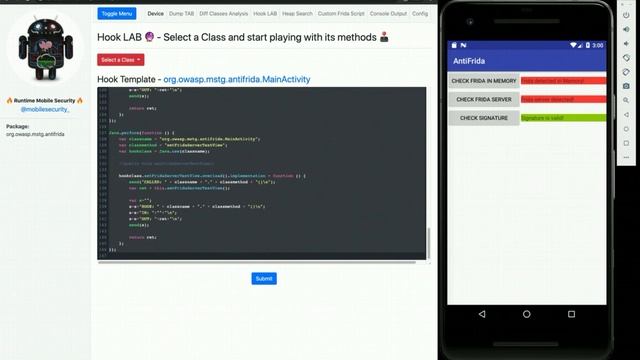Screen dimensions: 640x360
Task: Tap CHECK FRIDA IN MEMORY button
Action: [484, 81]
